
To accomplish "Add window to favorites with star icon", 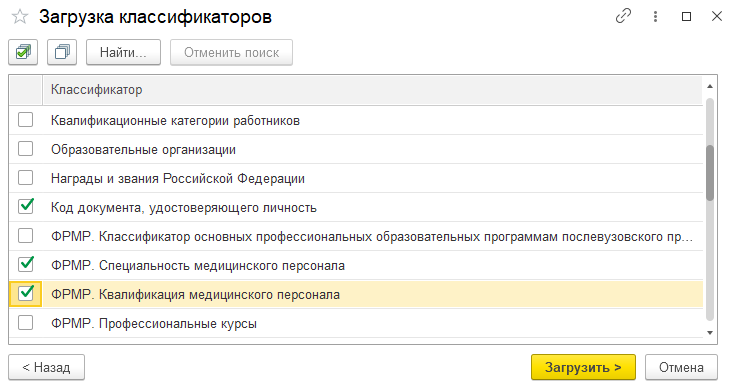I will click(x=20, y=17).
